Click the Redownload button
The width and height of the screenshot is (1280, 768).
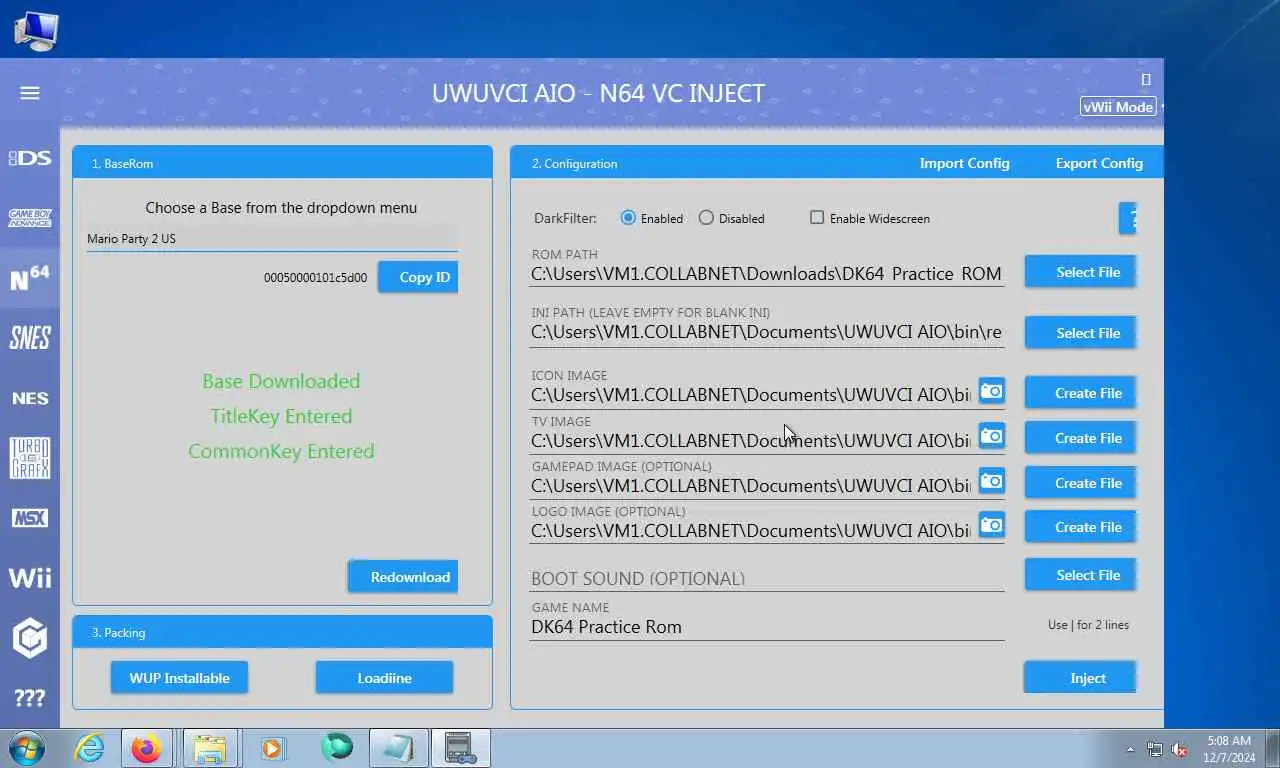point(403,577)
